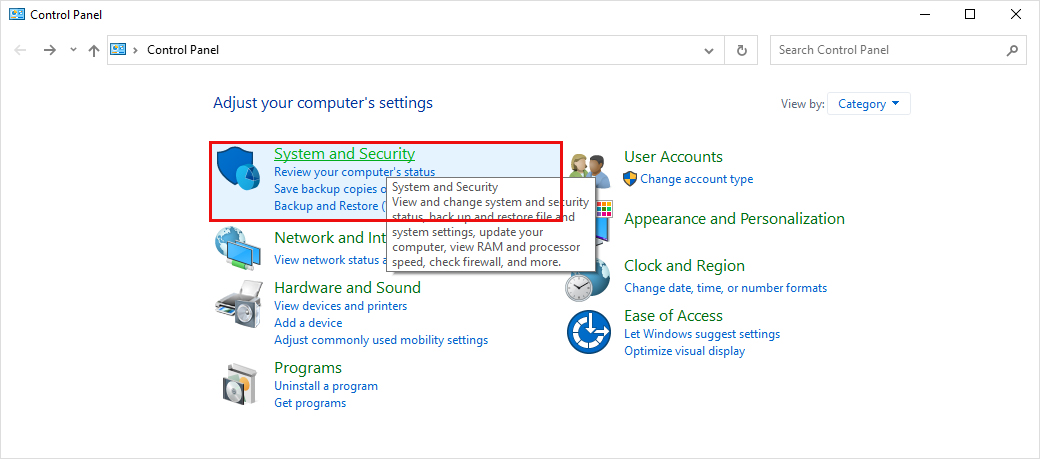Click View network status link
This screenshot has width=1040, height=459.
coord(330,260)
